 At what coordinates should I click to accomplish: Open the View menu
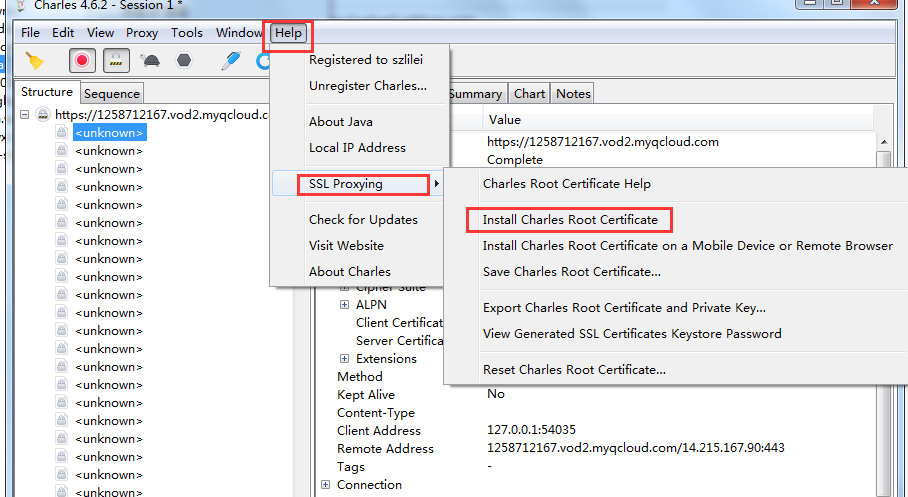click(x=100, y=32)
